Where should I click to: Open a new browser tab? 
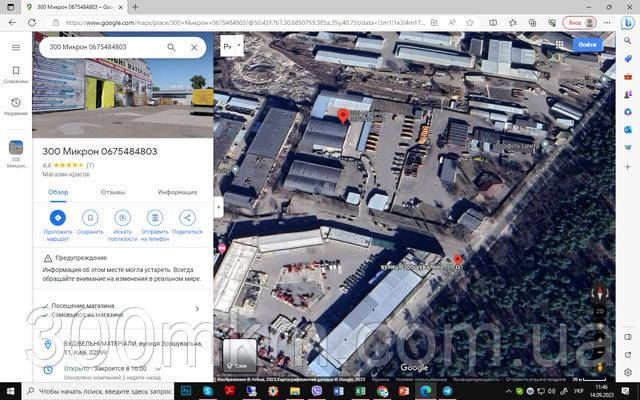[x=135, y=7]
